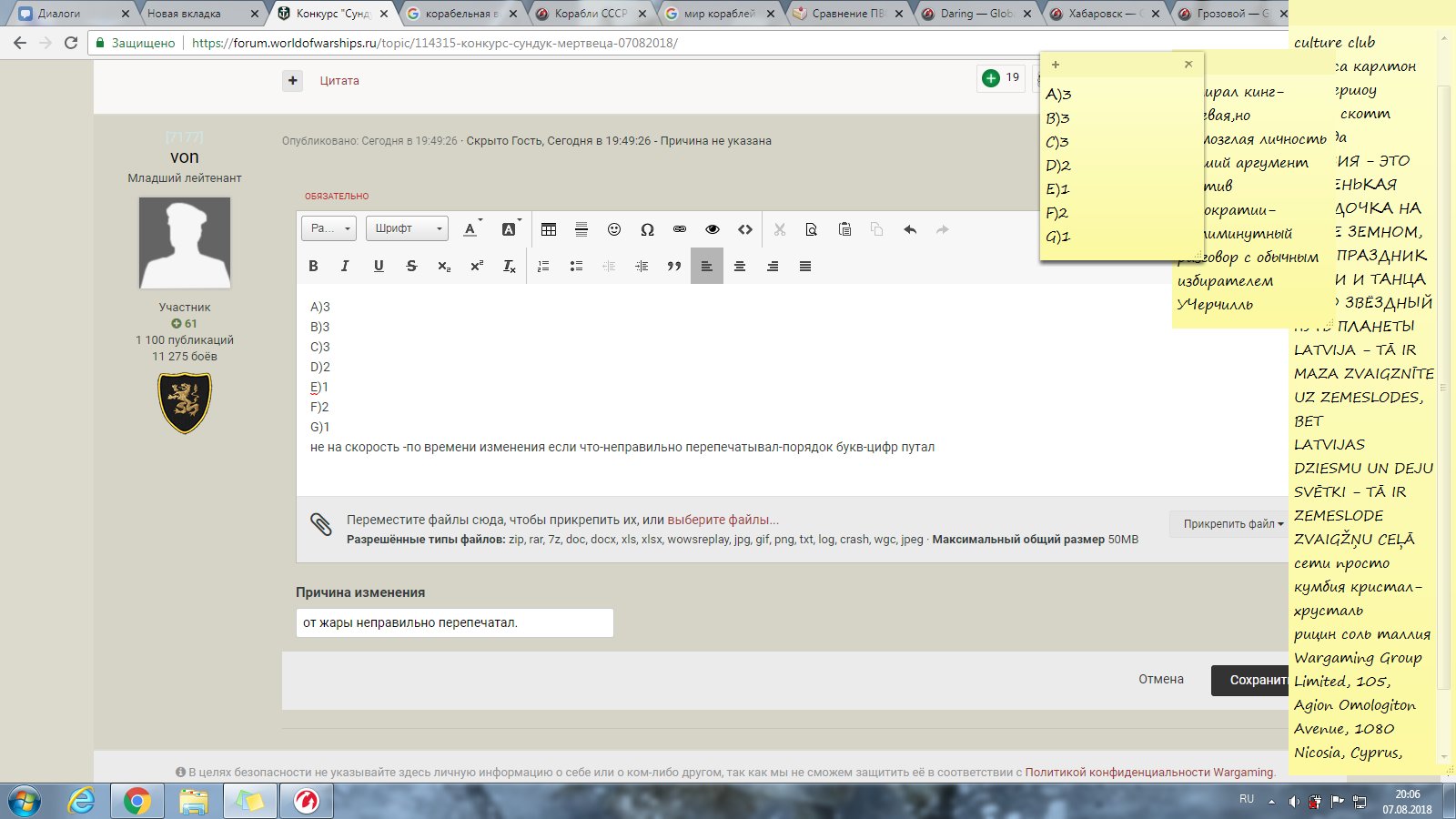Insert a special character (Omega)

click(647, 229)
